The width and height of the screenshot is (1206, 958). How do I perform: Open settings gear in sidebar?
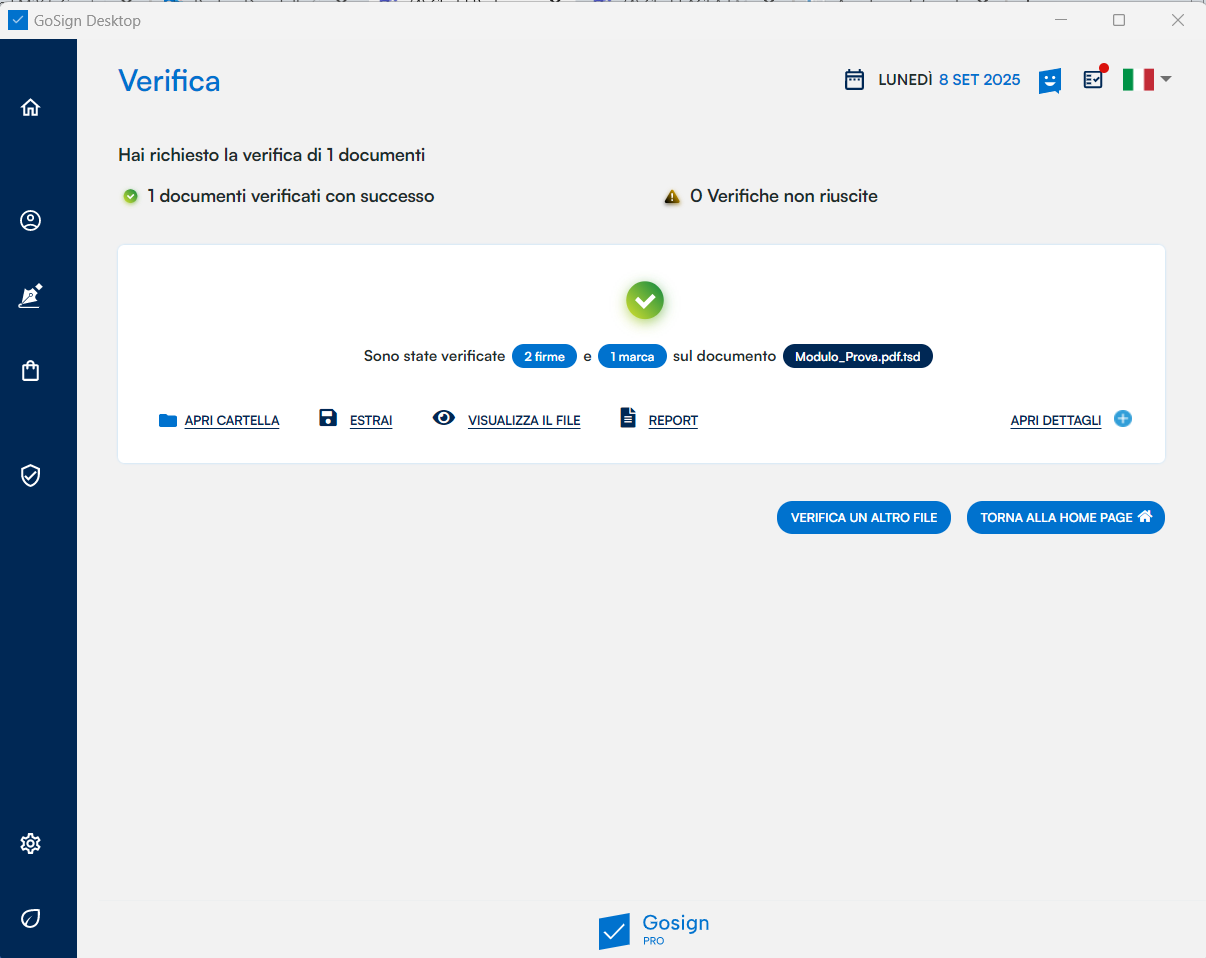[x=30, y=843]
